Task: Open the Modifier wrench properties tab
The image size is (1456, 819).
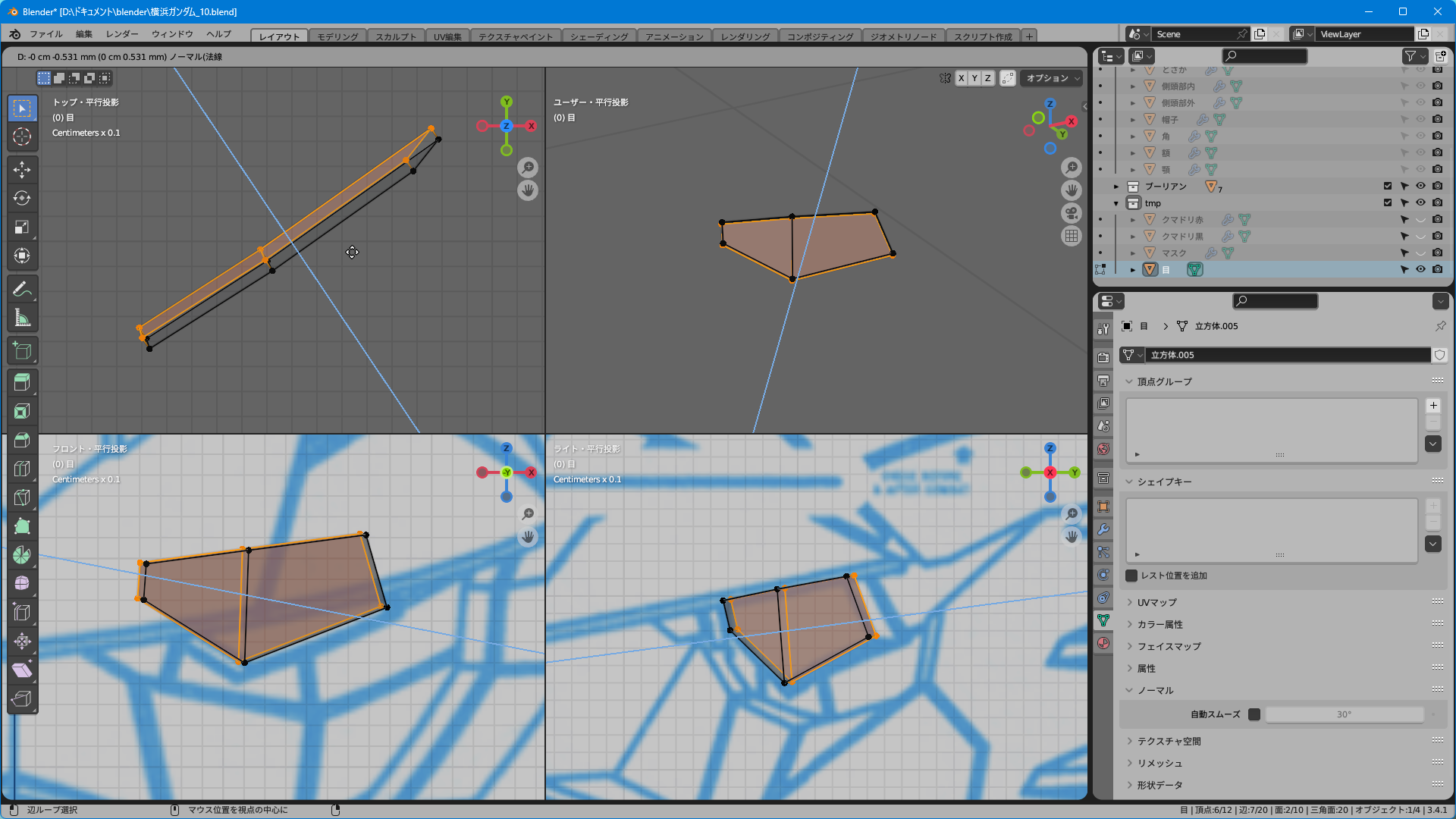Action: (x=1103, y=529)
